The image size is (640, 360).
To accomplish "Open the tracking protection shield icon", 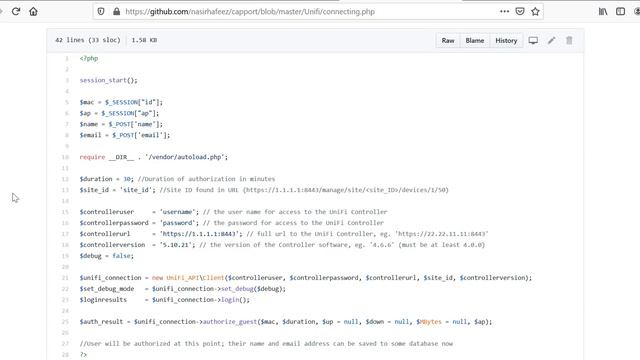I will point(101,11).
